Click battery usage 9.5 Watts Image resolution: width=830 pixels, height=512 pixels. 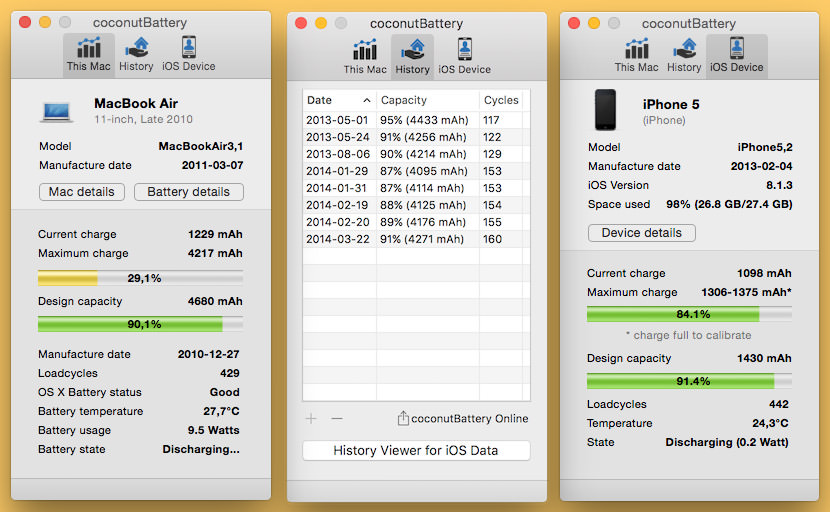coord(213,430)
